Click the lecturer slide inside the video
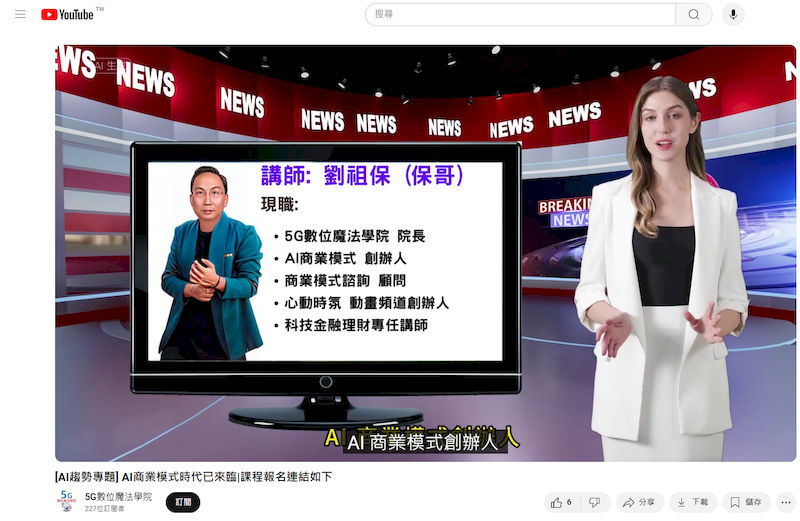Image resolution: width=800 pixels, height=521 pixels. (325, 260)
